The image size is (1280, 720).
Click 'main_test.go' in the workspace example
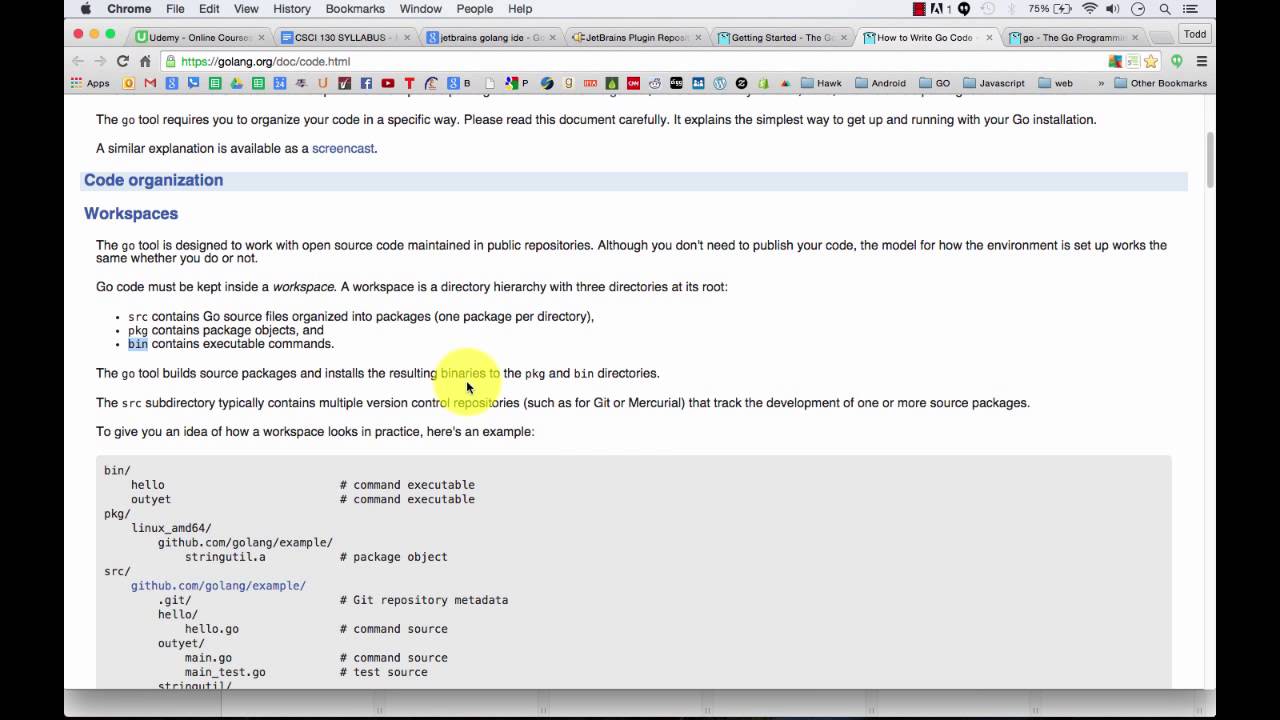[x=225, y=672]
